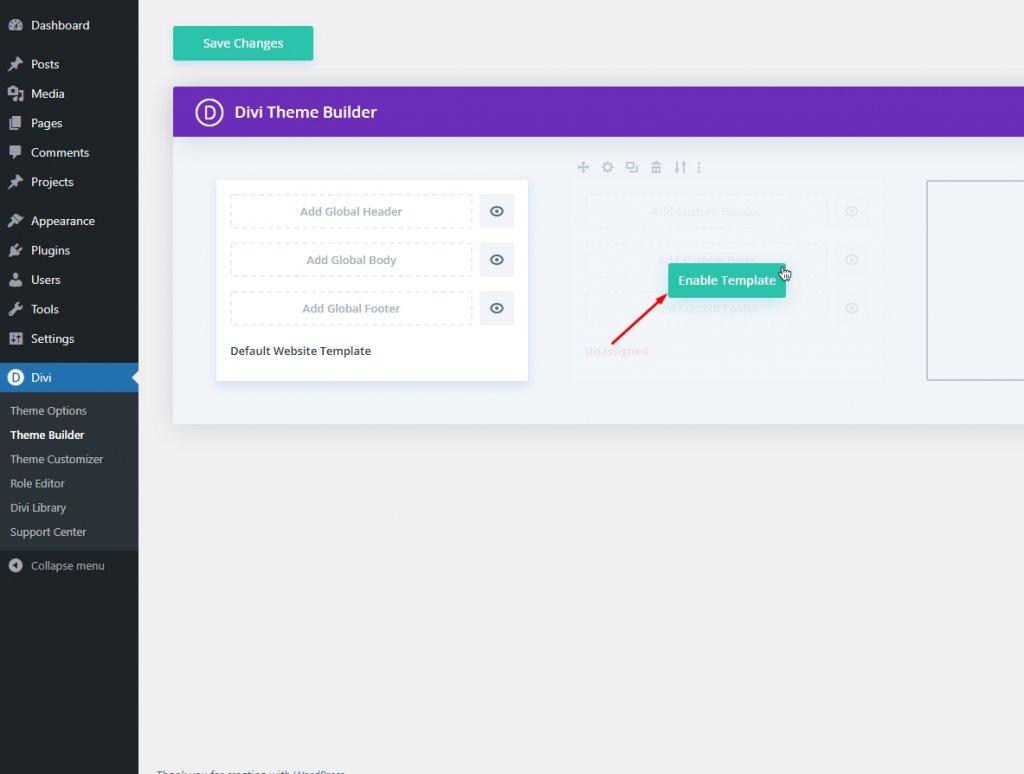Open Appearance via the paintbrush icon

coord(16,221)
